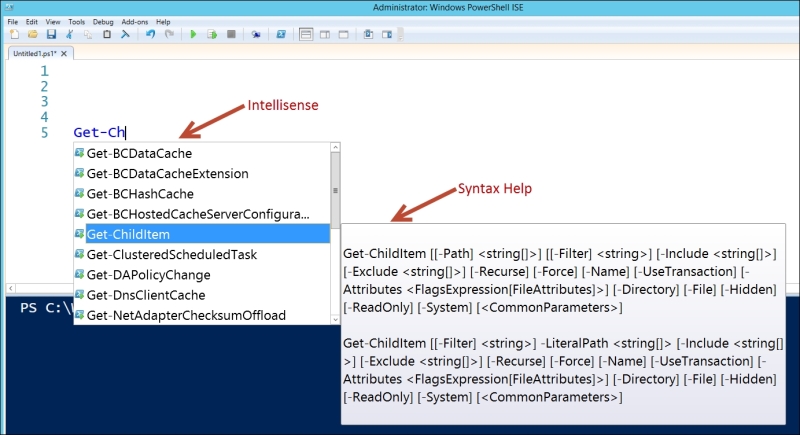The image size is (800, 435).
Task: Click the IntelliSense list scroll-down arrow
Action: (x=335, y=320)
